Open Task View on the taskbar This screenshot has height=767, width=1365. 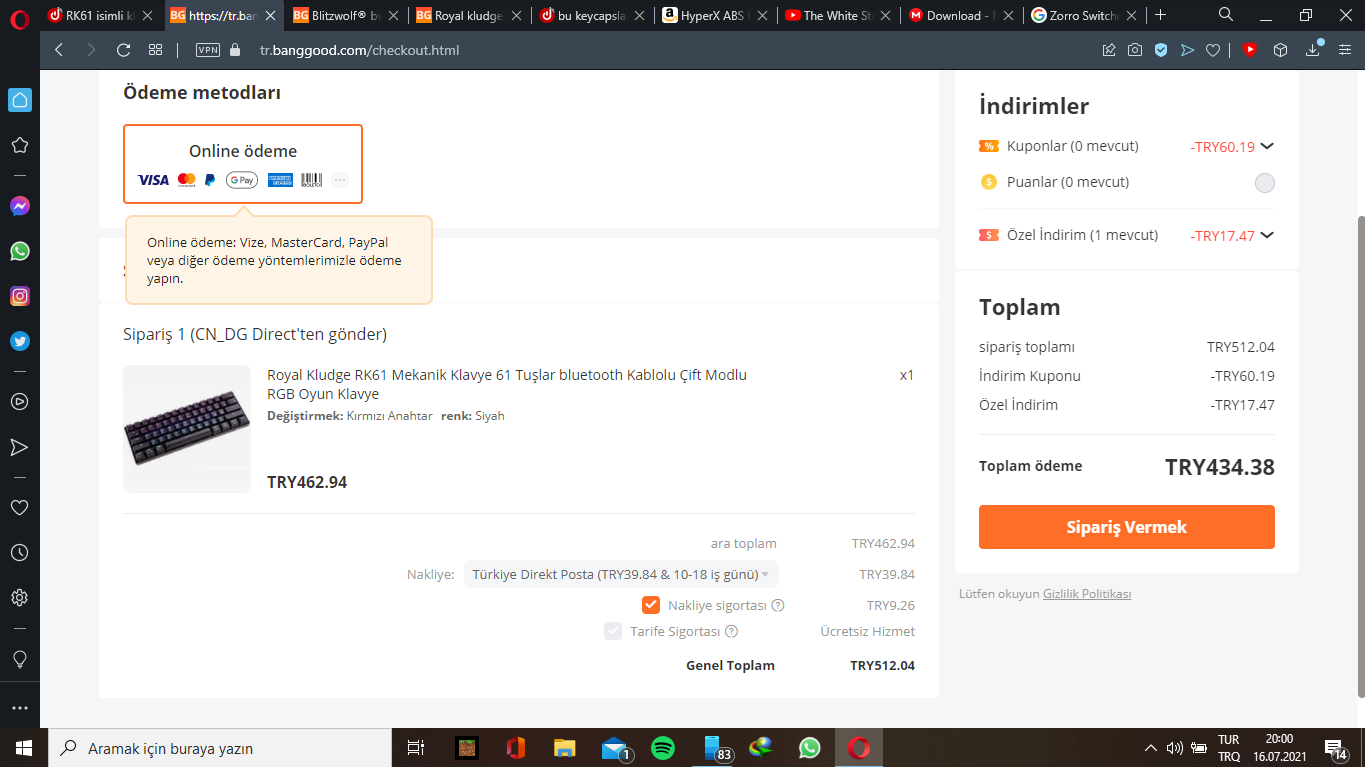[x=416, y=748]
